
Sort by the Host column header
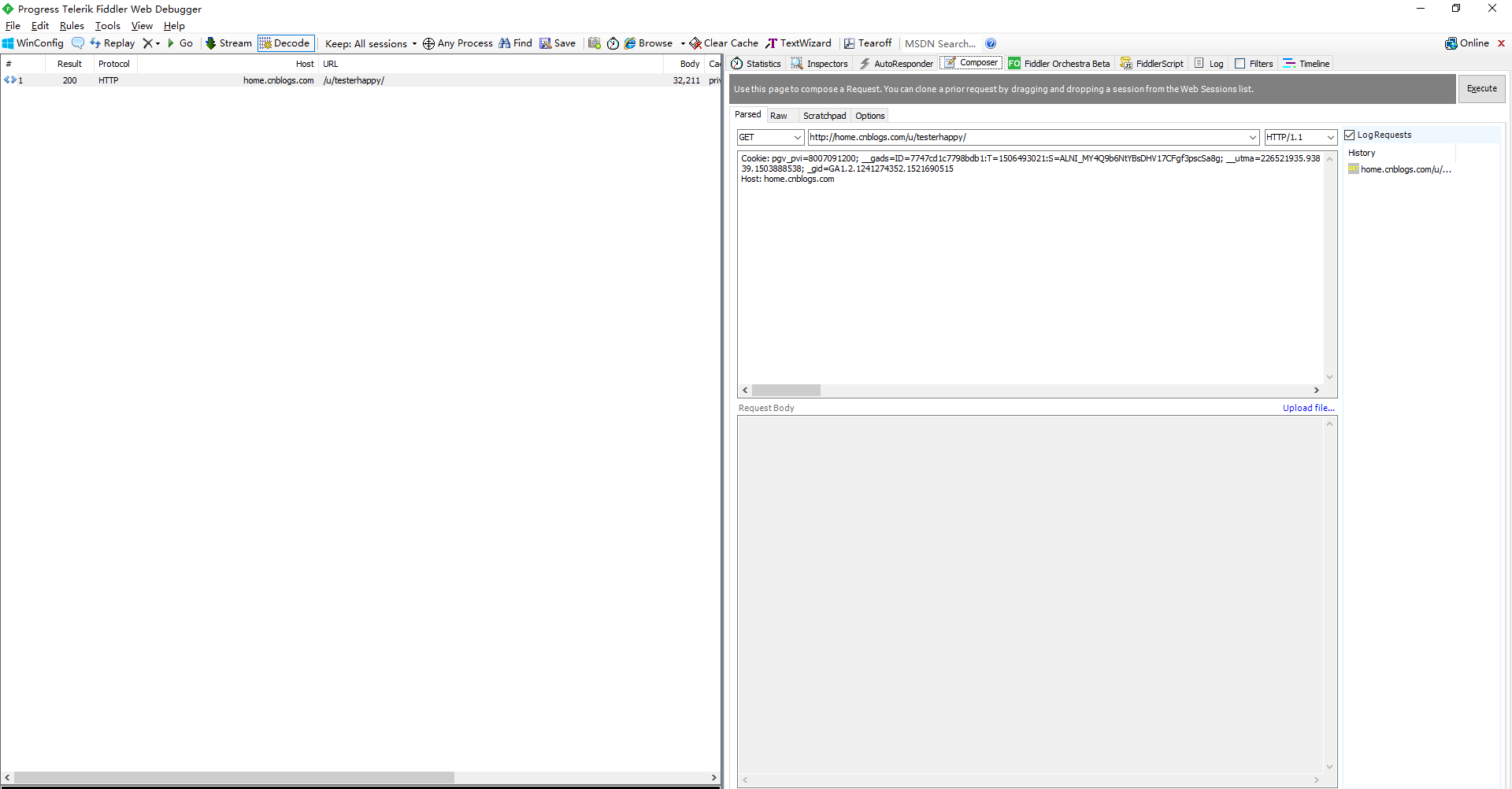click(x=228, y=64)
